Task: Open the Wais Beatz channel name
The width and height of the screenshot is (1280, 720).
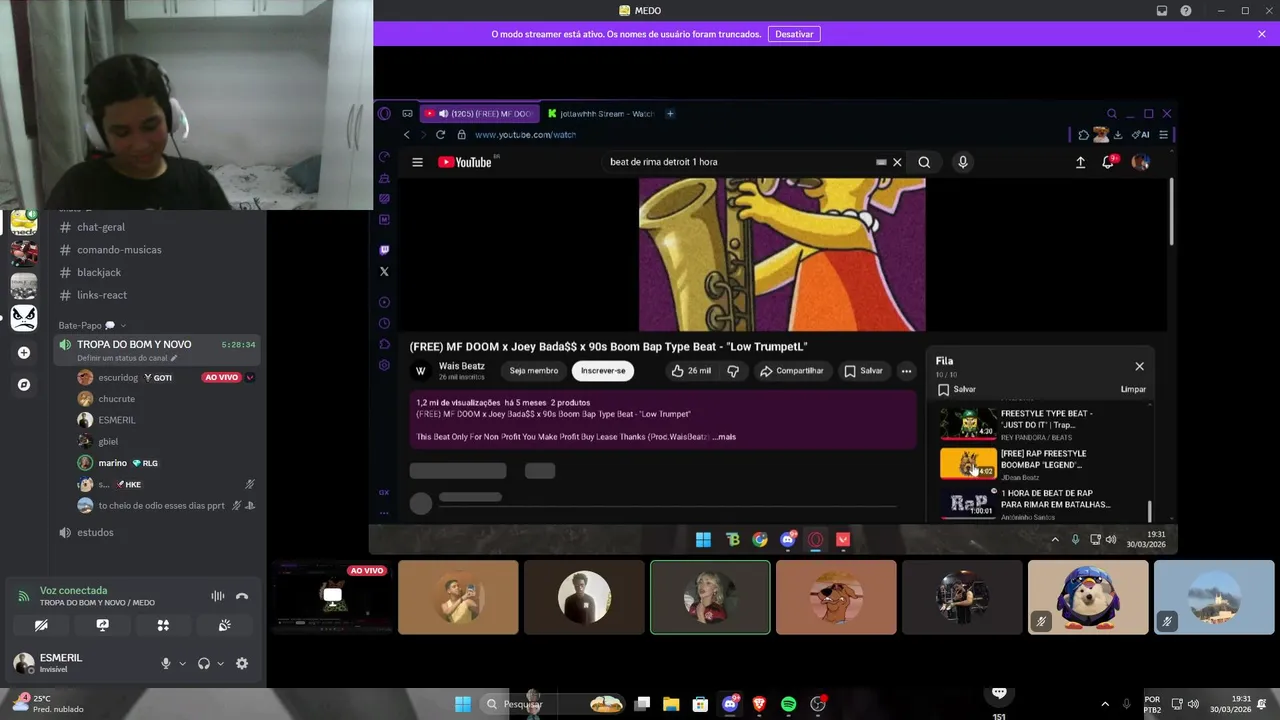Action: coord(461,366)
